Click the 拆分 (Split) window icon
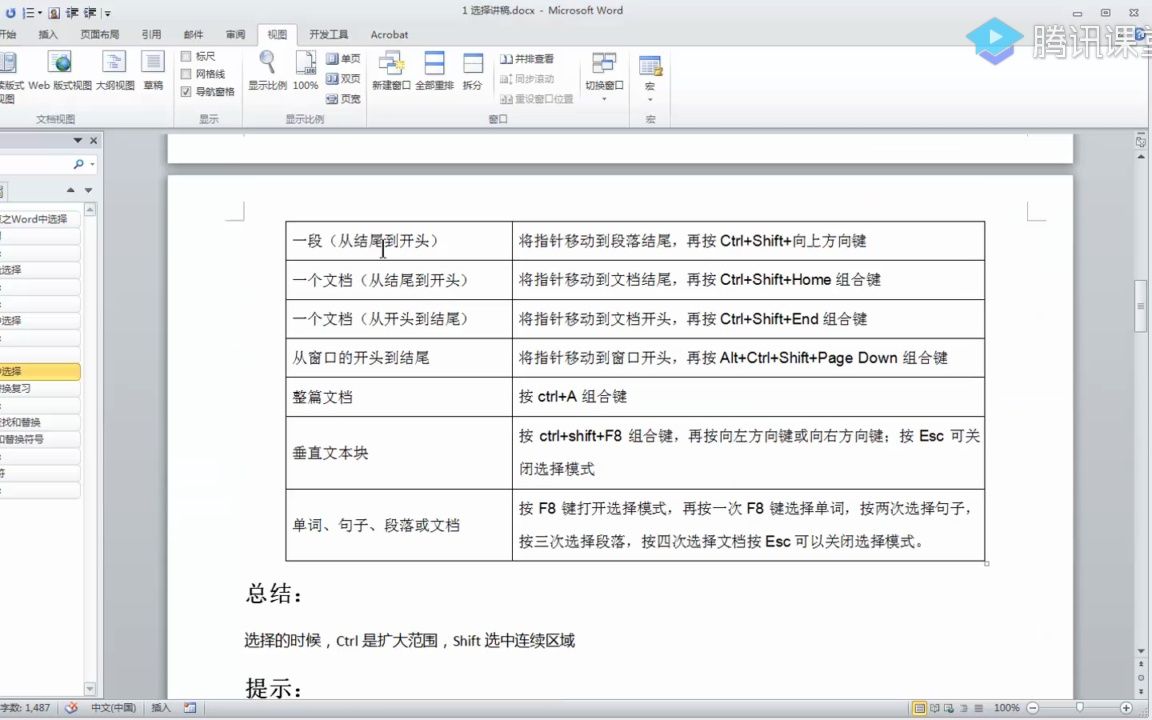Image resolution: width=1152 pixels, height=720 pixels. click(x=471, y=70)
